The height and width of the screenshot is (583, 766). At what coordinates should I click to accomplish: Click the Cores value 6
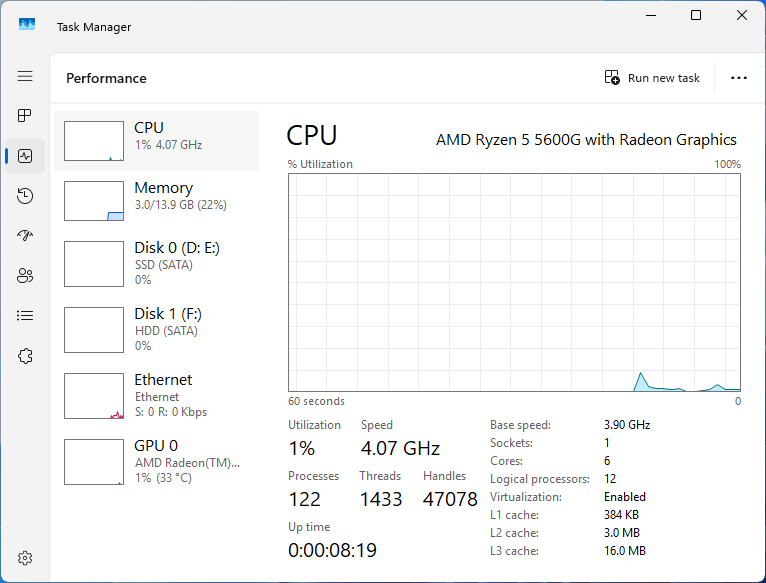[607, 461]
